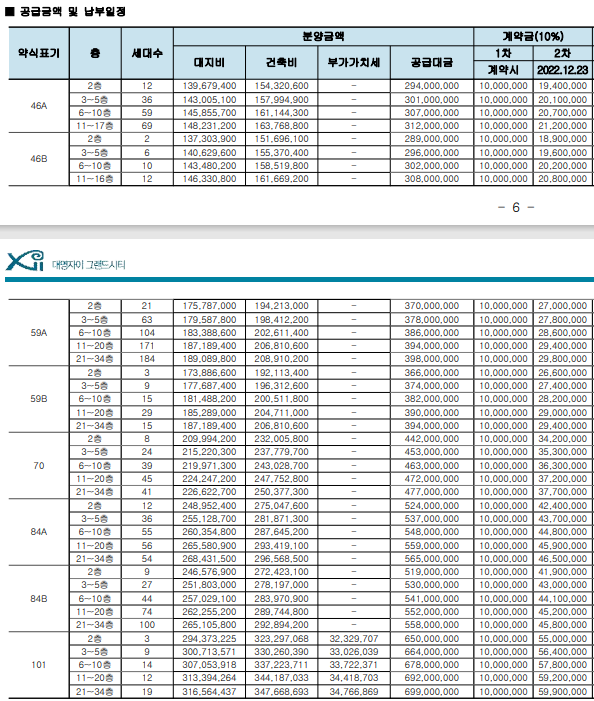Click construction cost 192,113,400
Image resolution: width=594 pixels, height=701 pixels.
(x=282, y=373)
